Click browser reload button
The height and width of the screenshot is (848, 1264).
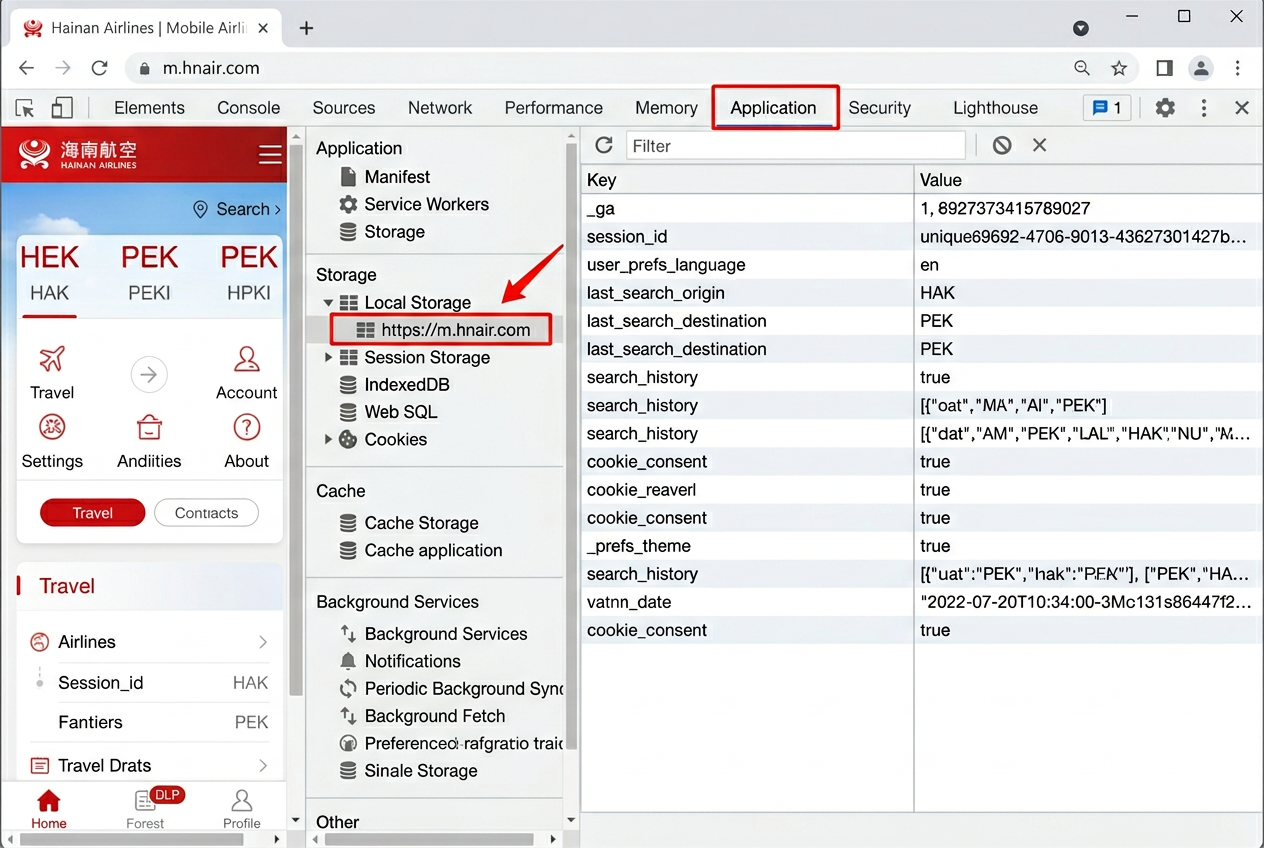pos(99,68)
